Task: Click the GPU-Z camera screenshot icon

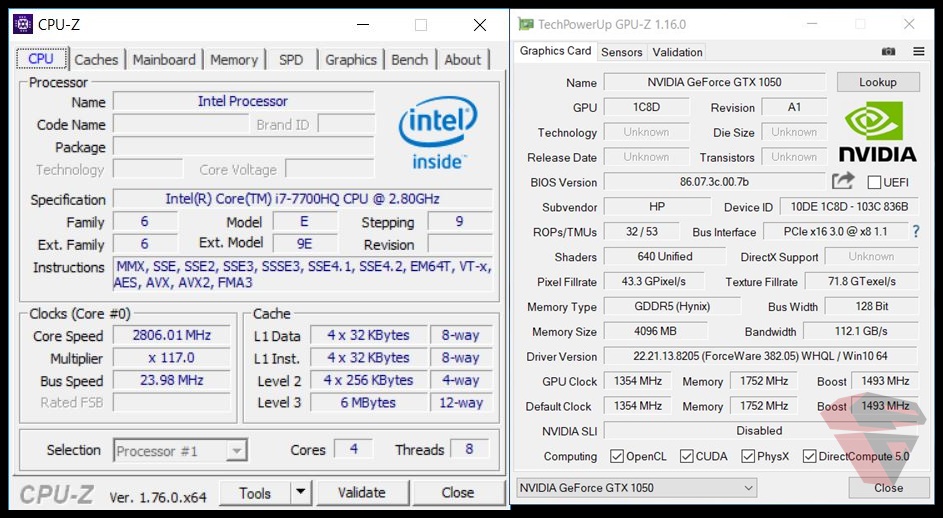Action: (x=888, y=52)
